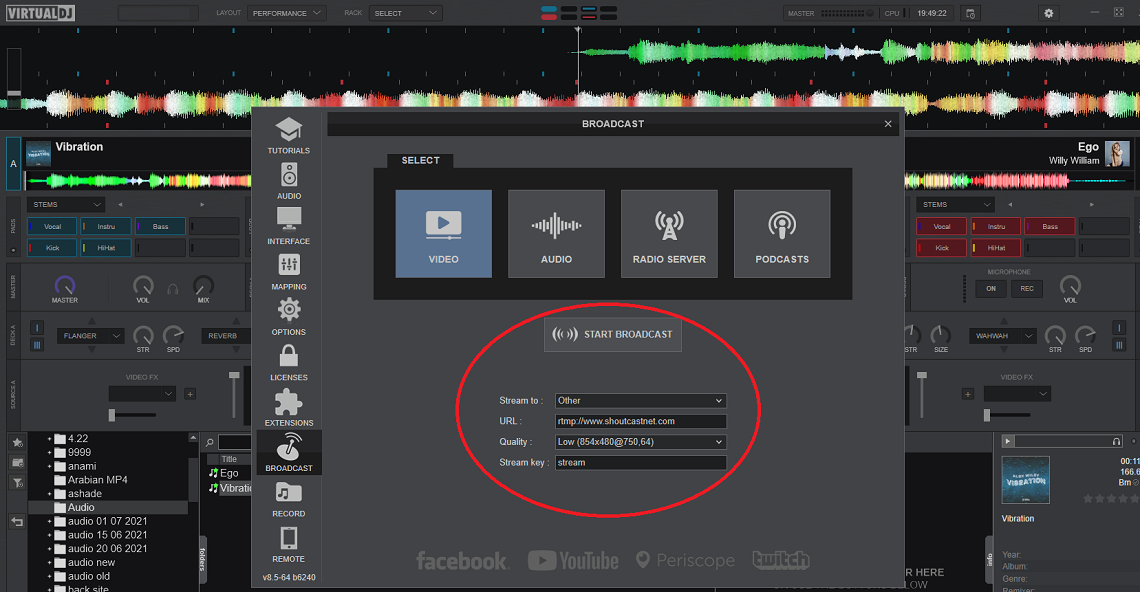Open the Stream to dropdown
1140x592 pixels.
[640, 400]
